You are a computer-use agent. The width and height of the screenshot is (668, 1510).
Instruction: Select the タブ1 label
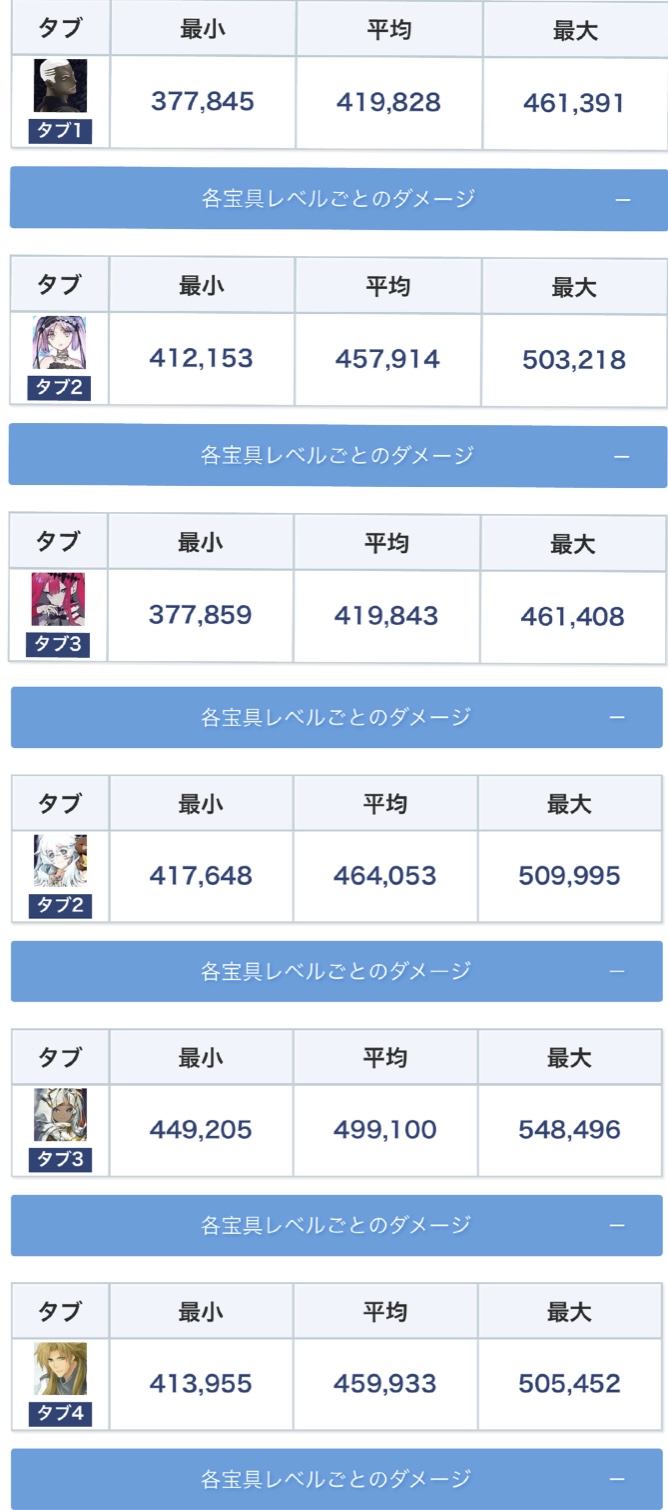[x=60, y=132]
